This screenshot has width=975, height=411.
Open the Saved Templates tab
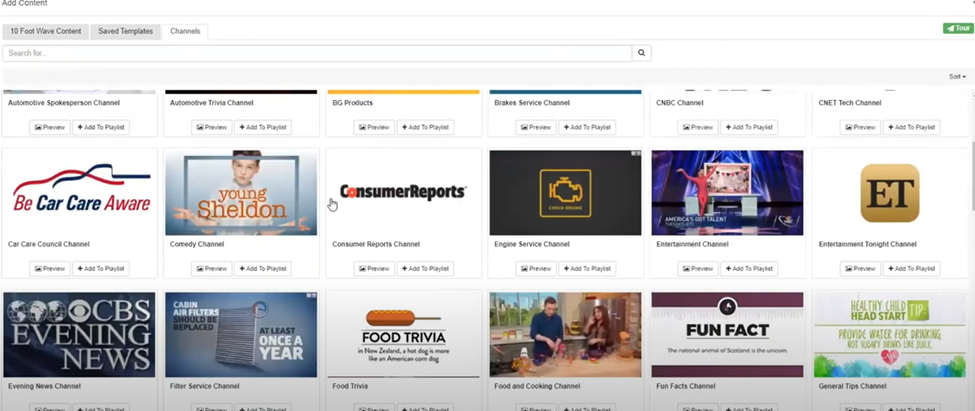point(125,31)
